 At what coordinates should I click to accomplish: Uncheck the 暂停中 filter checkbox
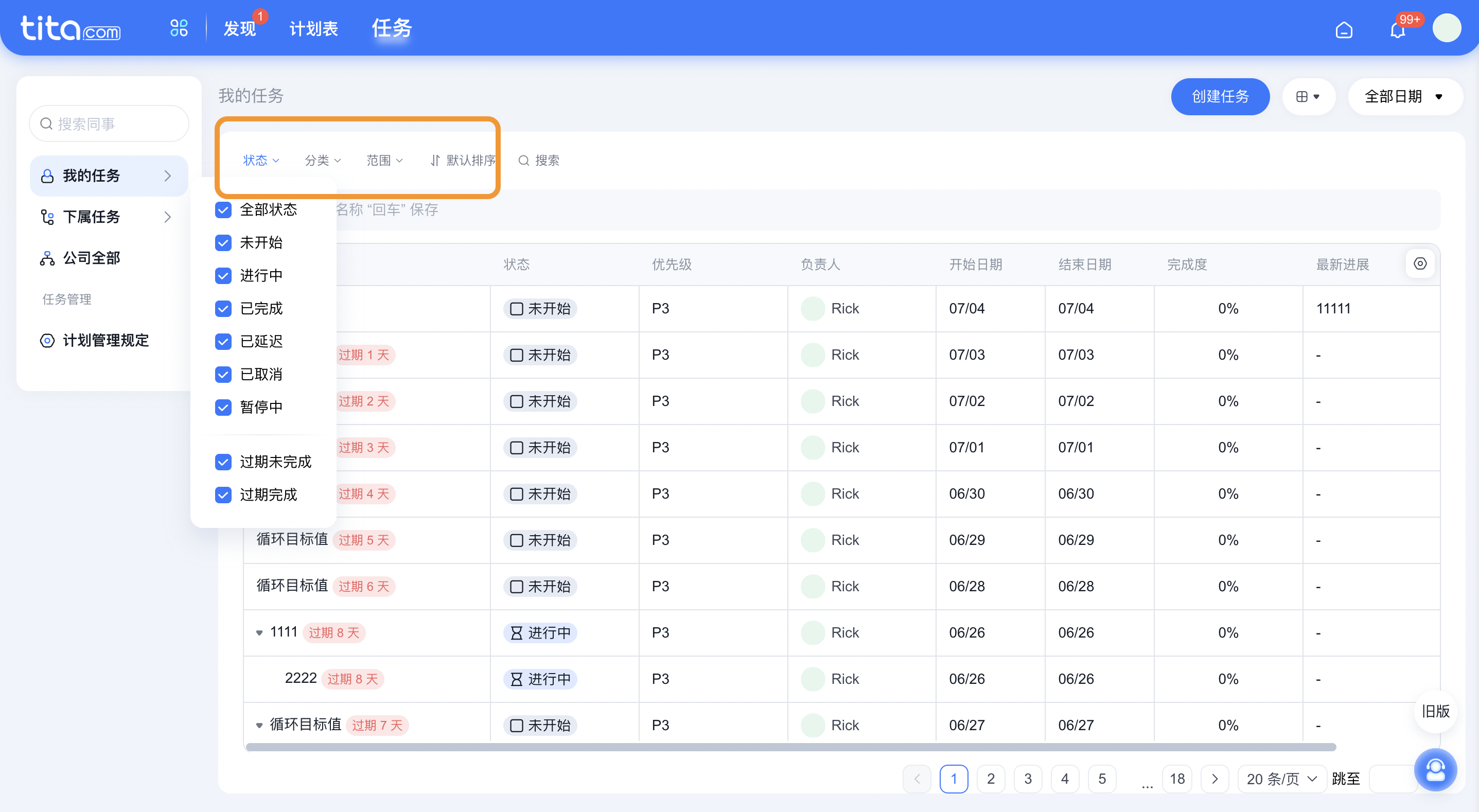click(x=223, y=407)
